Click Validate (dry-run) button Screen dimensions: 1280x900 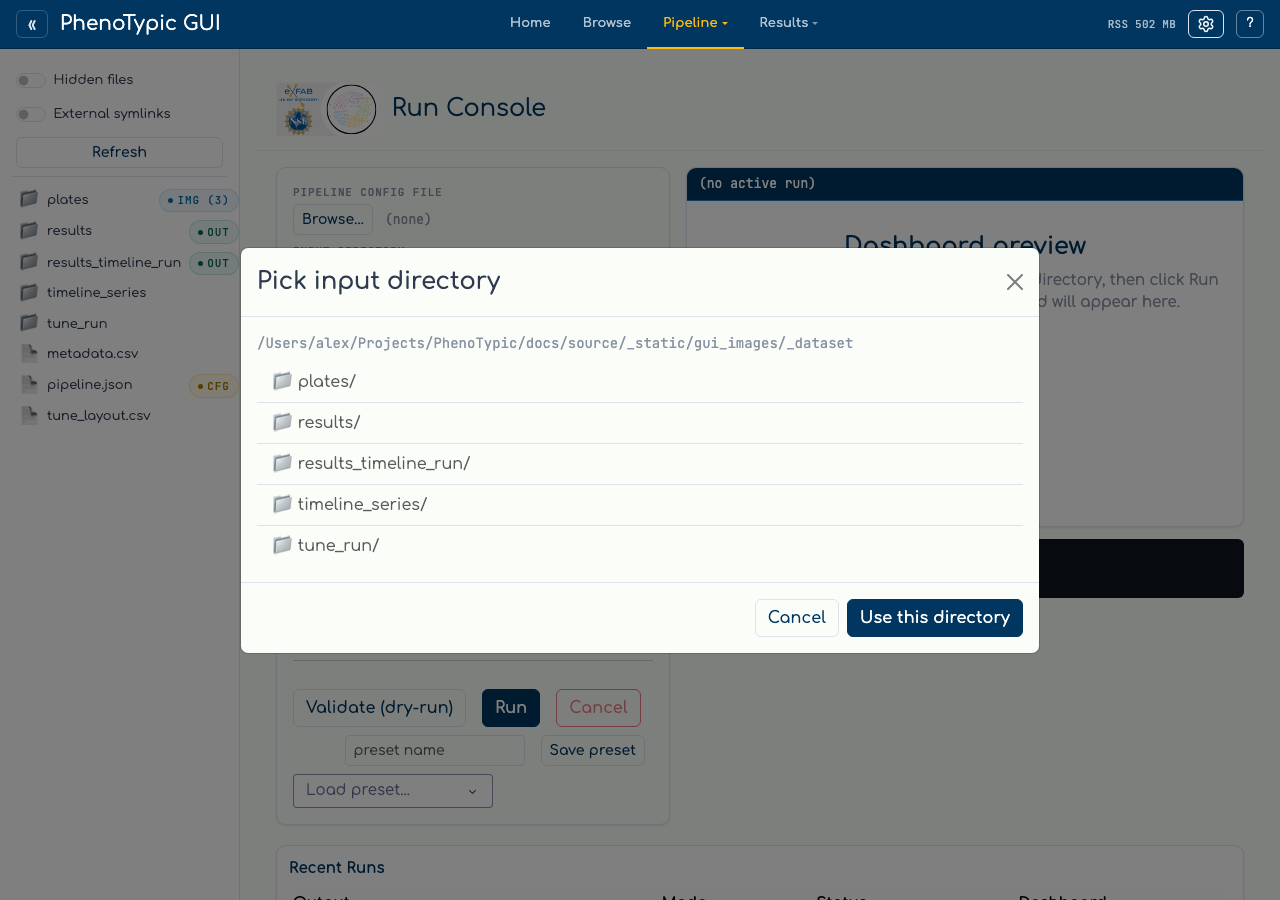(379, 708)
